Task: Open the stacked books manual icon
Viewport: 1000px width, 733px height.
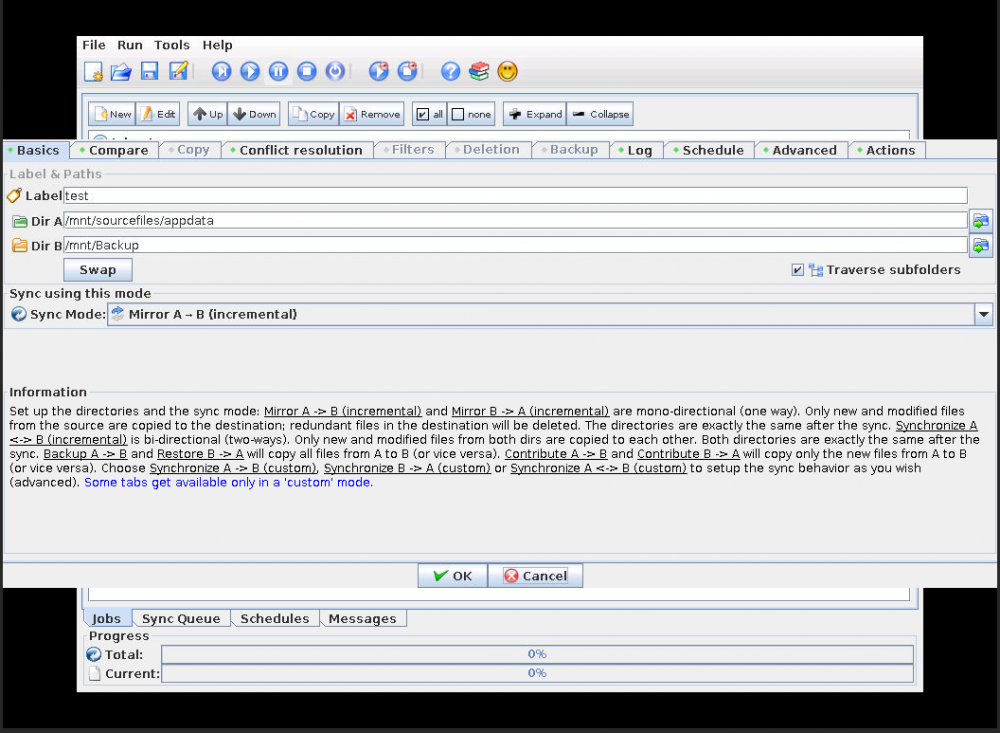Action: (479, 71)
